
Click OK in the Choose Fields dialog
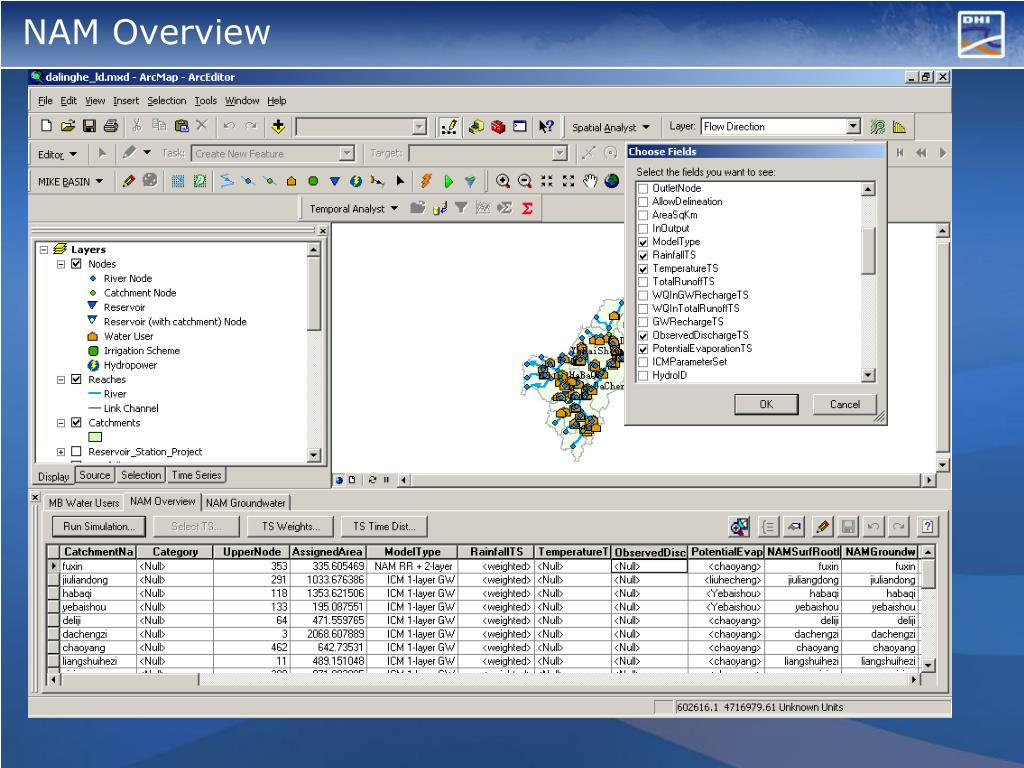766,404
